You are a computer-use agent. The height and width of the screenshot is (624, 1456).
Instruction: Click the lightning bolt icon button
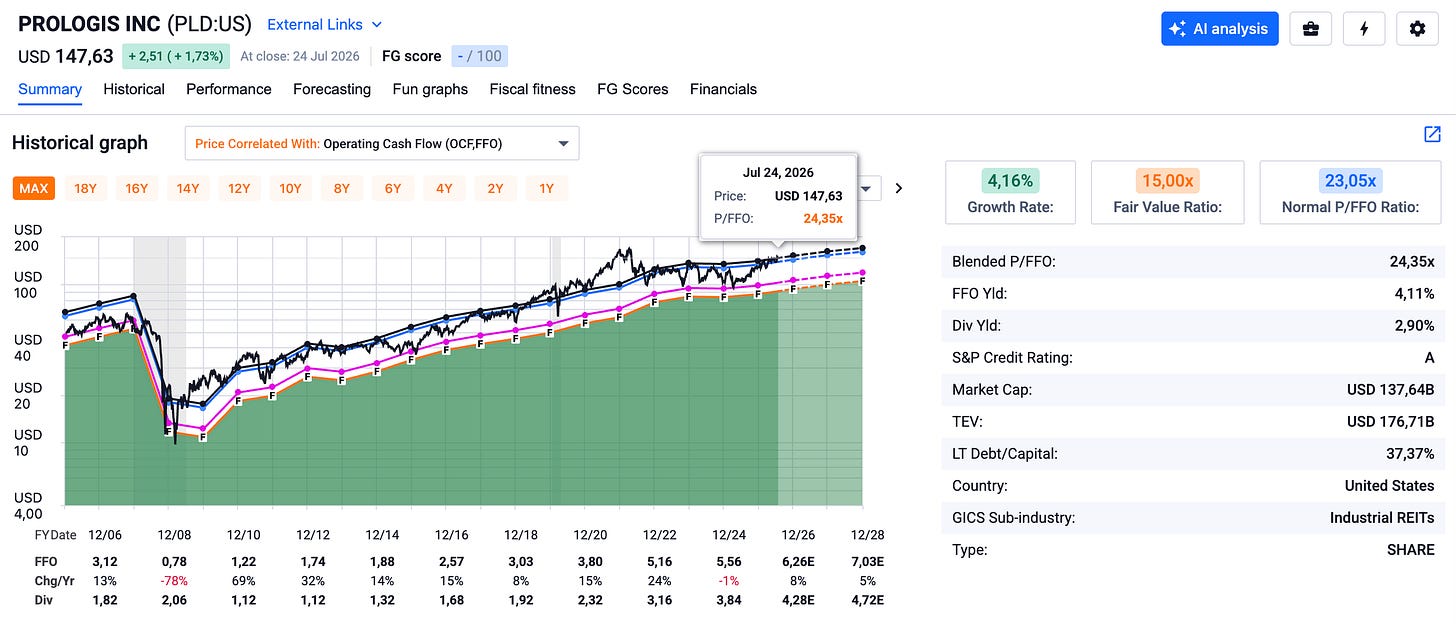click(1364, 29)
